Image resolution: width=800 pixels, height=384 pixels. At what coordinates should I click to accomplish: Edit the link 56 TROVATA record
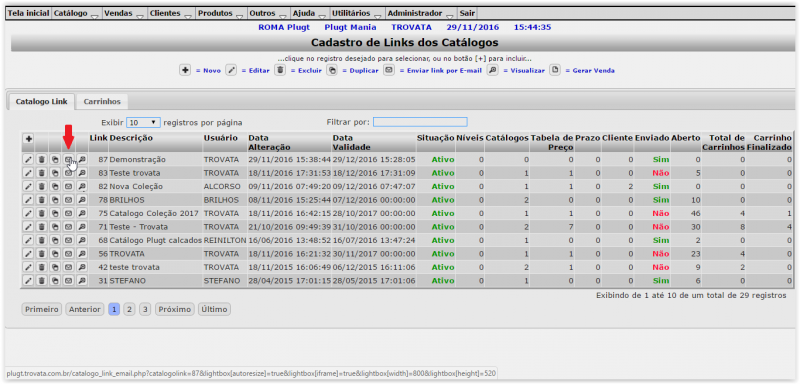[29, 253]
